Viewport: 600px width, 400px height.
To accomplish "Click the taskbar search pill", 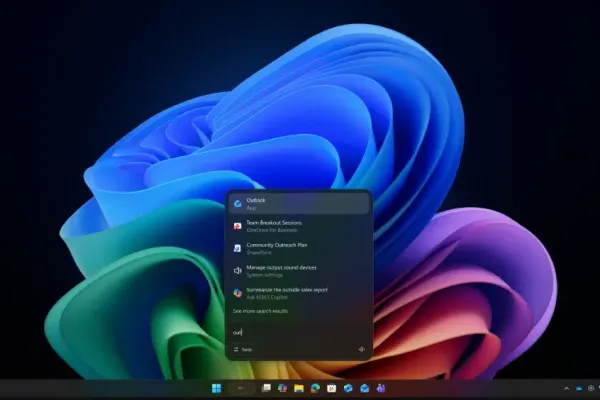I will pyautogui.click(x=241, y=389).
